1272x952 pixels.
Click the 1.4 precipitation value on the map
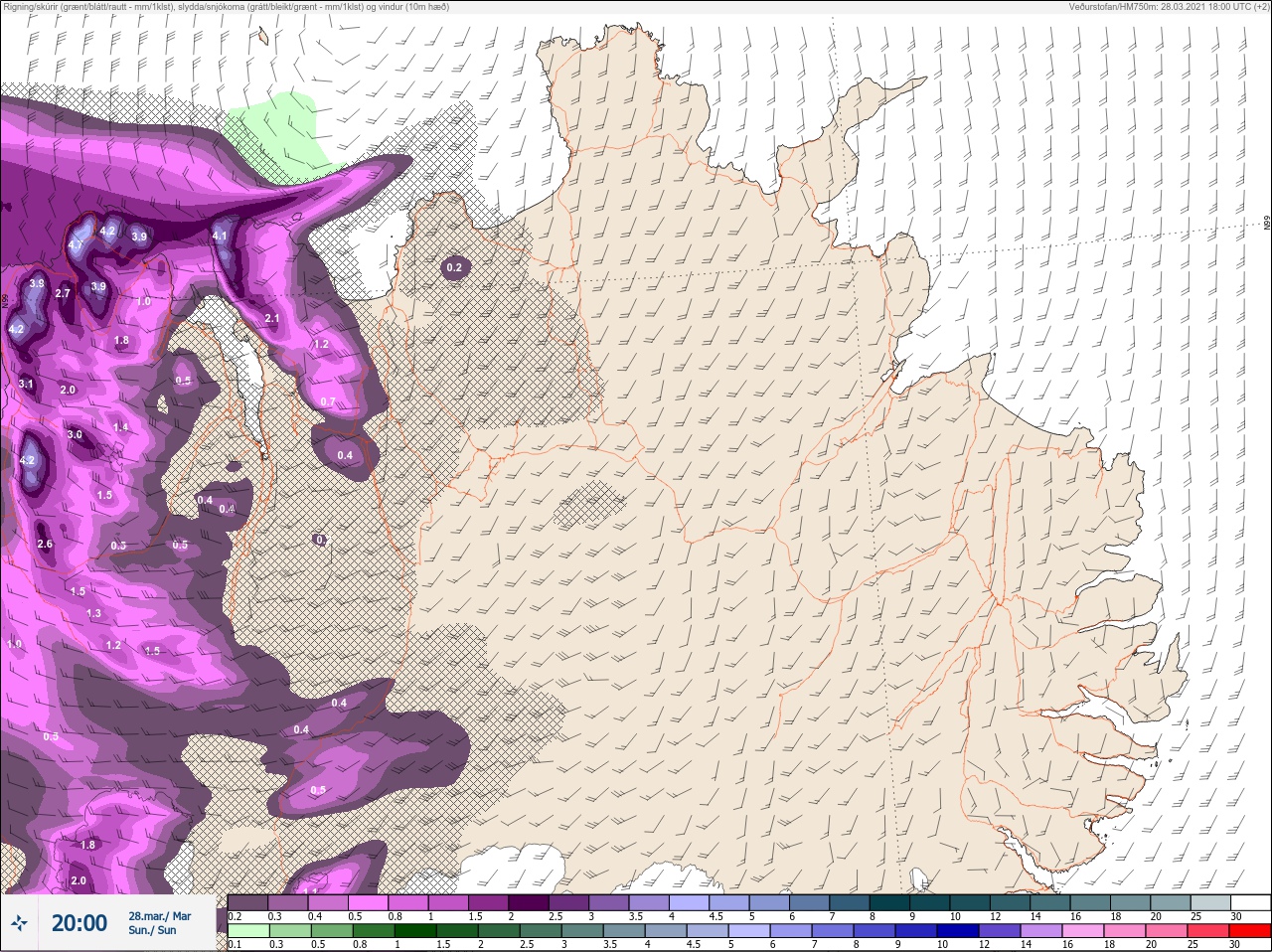click(x=120, y=427)
